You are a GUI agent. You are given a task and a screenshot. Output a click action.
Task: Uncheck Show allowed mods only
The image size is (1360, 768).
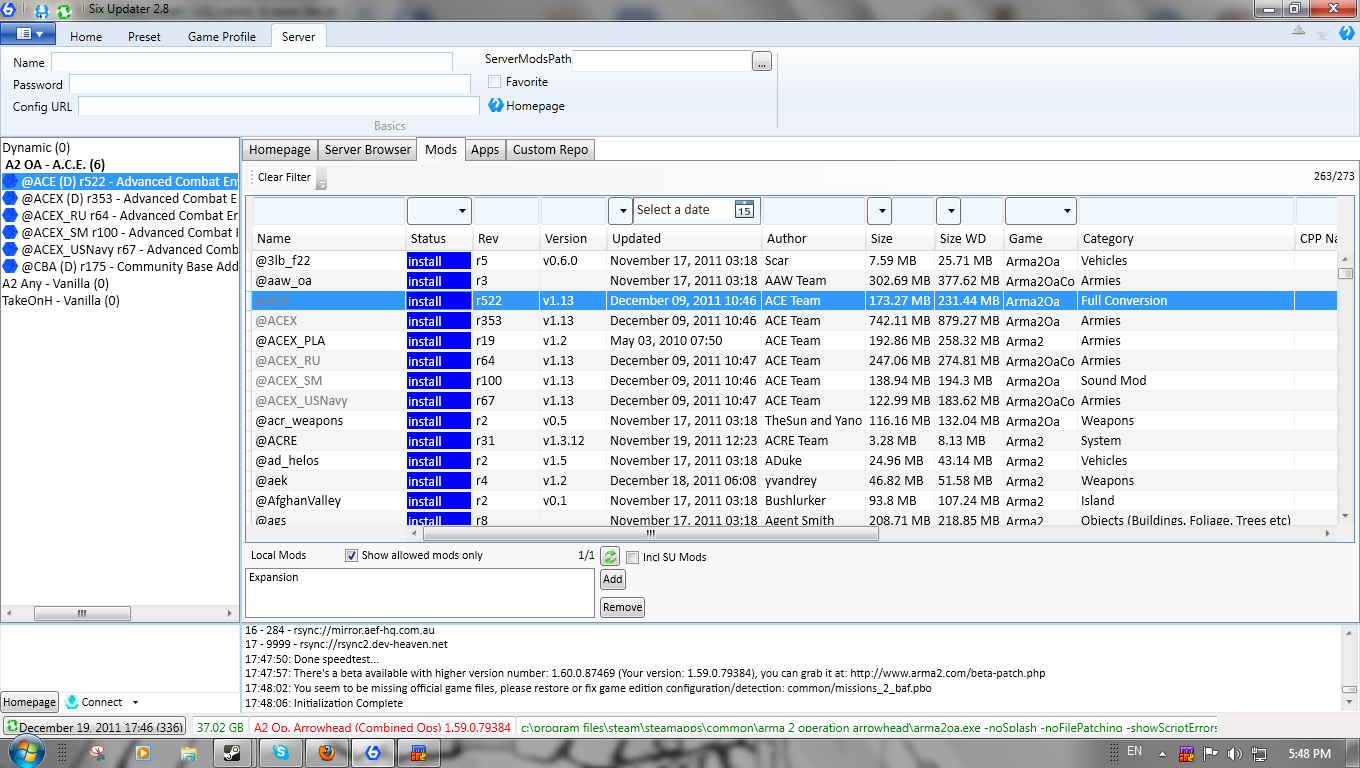351,556
